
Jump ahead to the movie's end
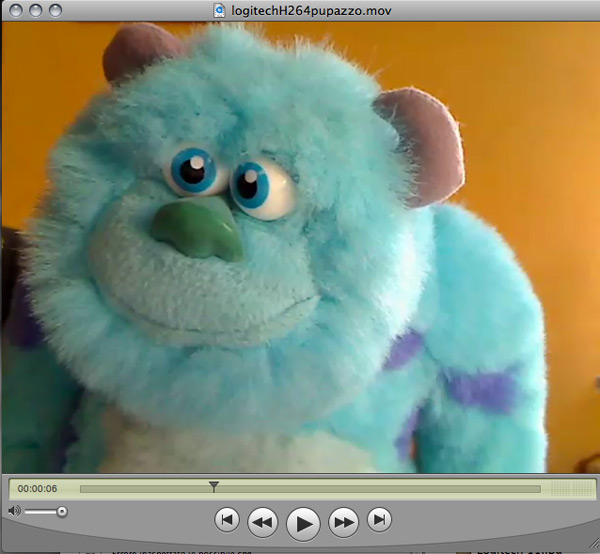379,520
